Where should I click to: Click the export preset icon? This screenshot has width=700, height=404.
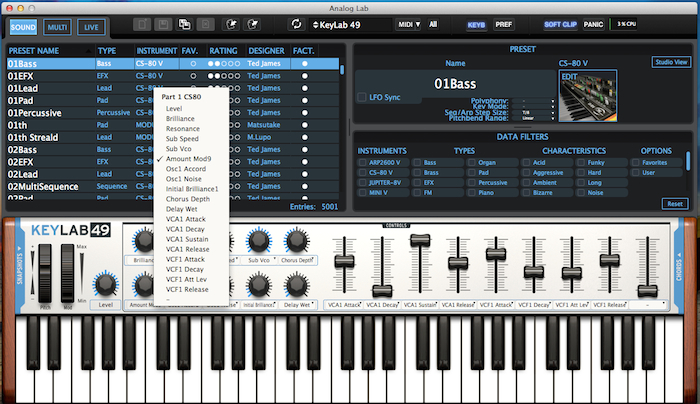tap(253, 25)
